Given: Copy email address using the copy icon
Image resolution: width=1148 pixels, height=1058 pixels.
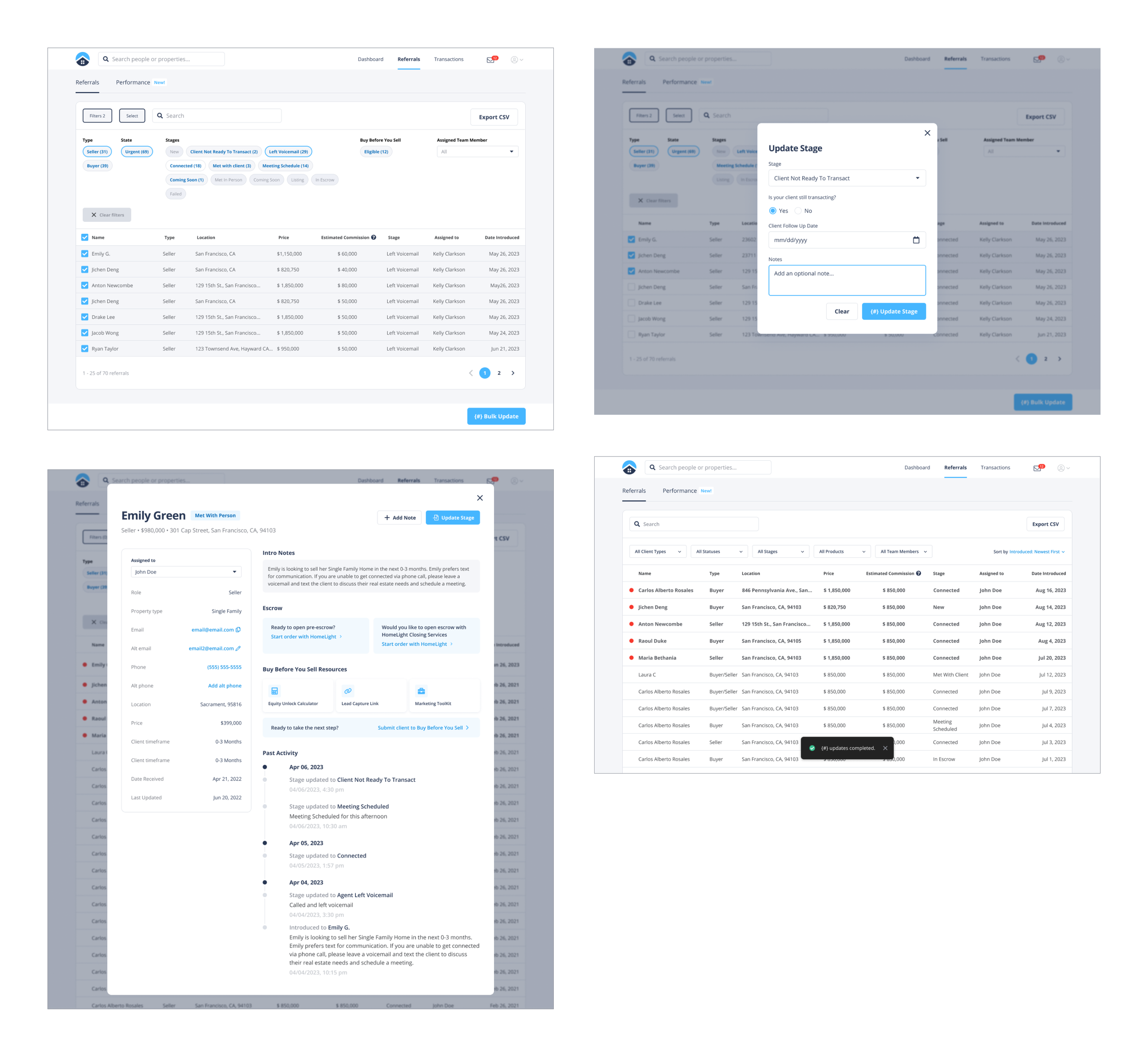Looking at the screenshot, I should pyautogui.click(x=238, y=630).
